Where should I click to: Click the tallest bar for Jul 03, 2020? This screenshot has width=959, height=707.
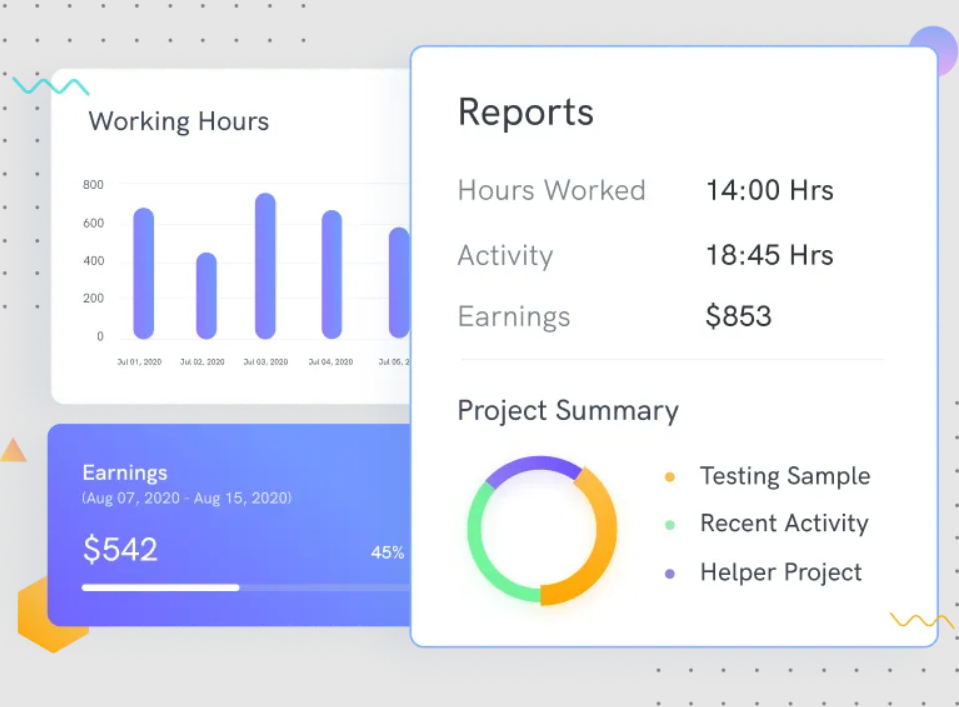(265, 266)
